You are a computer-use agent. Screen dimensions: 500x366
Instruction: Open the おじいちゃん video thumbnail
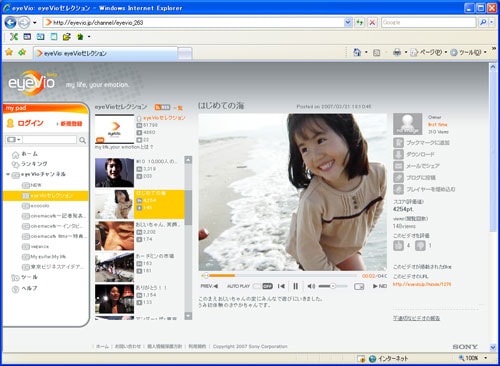pyautogui.click(x=114, y=236)
